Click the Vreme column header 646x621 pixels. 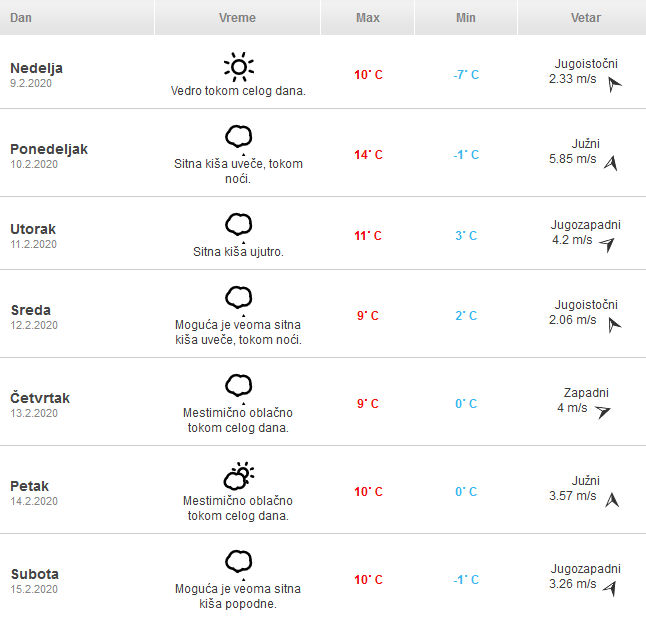(x=237, y=18)
